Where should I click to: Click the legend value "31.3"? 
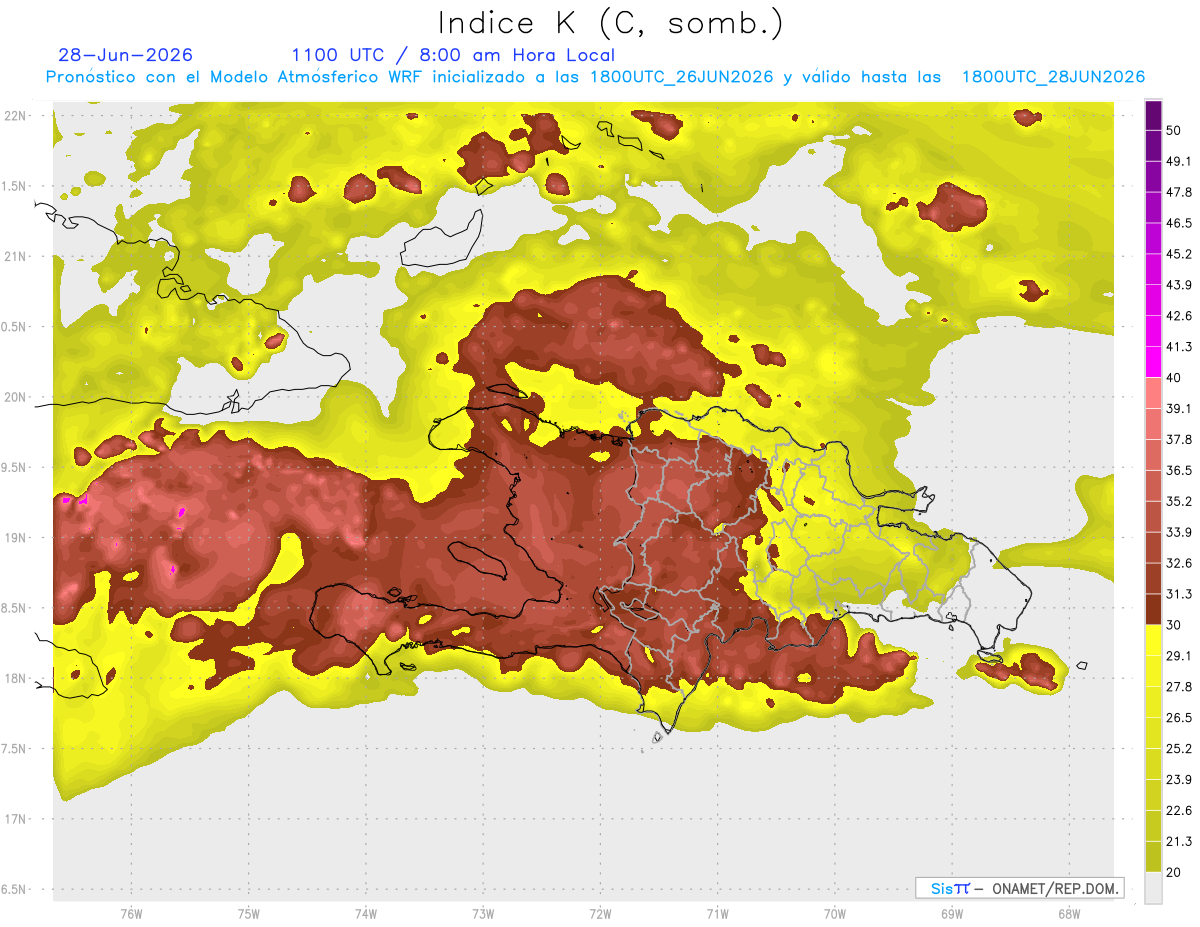(1179, 594)
